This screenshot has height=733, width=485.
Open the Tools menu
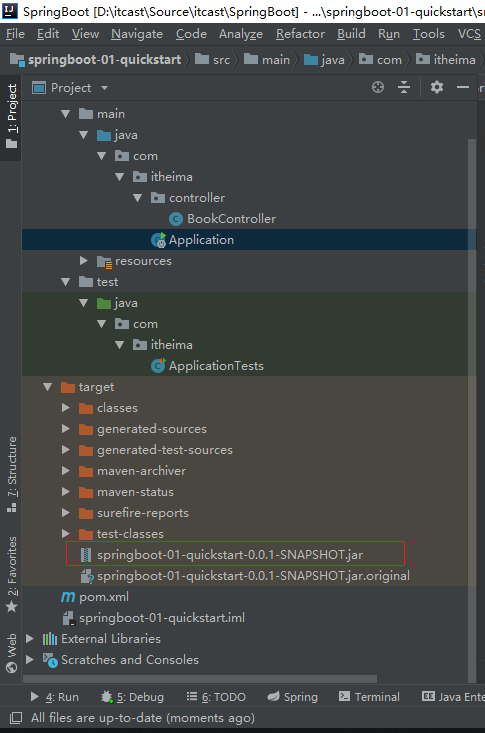428,34
